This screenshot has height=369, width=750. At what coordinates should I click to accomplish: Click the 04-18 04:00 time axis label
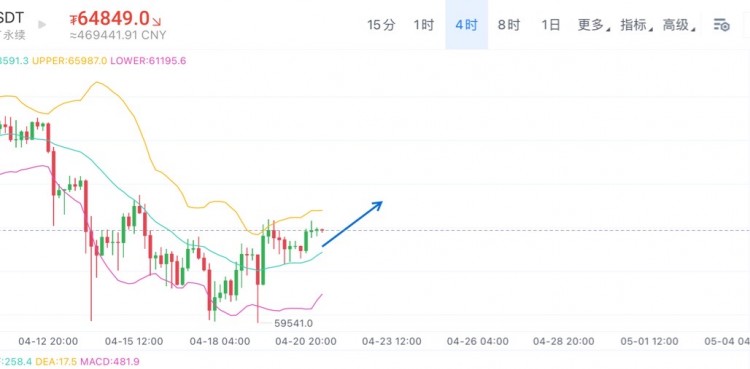click(x=220, y=341)
